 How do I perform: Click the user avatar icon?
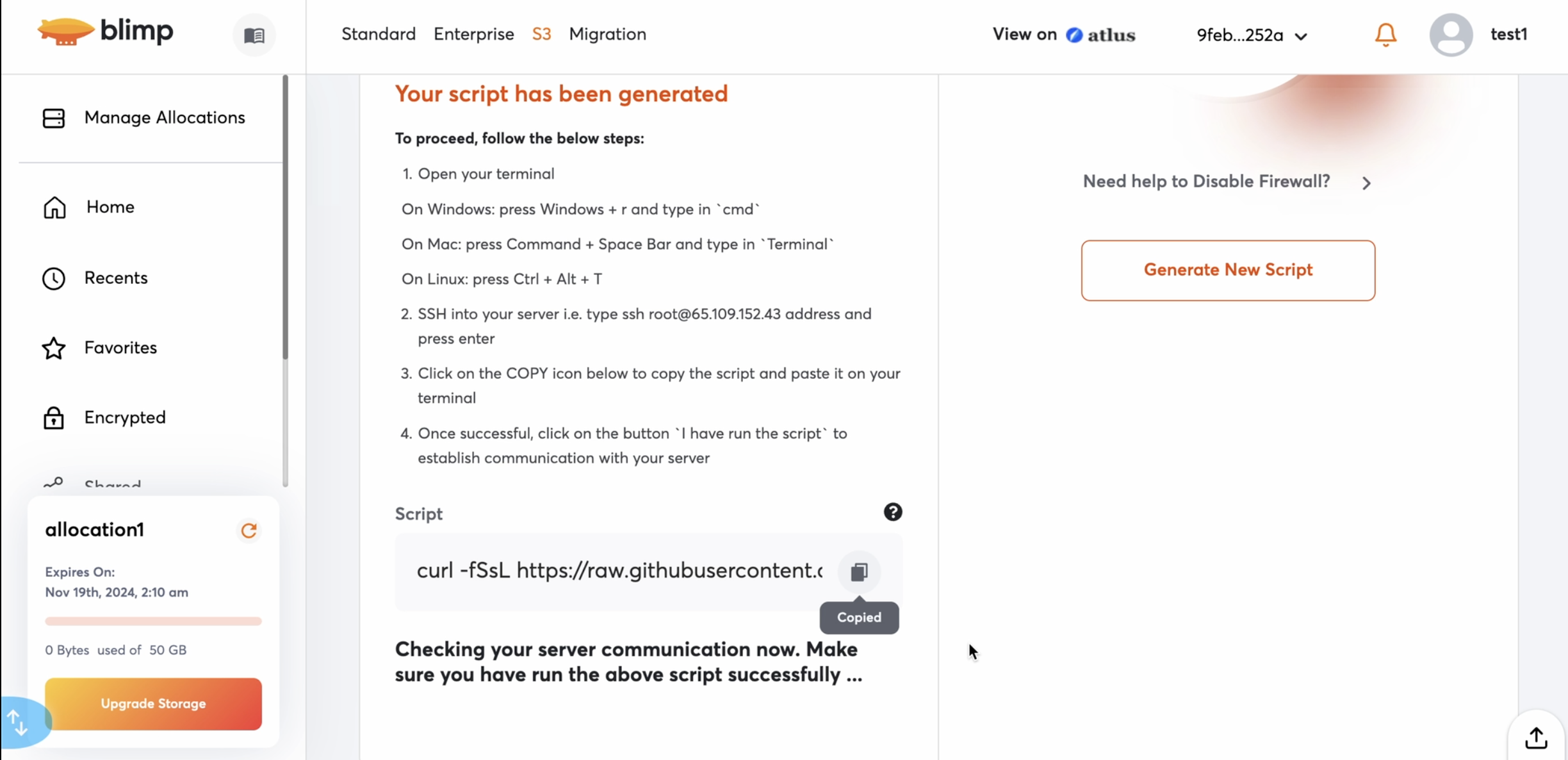point(1450,35)
